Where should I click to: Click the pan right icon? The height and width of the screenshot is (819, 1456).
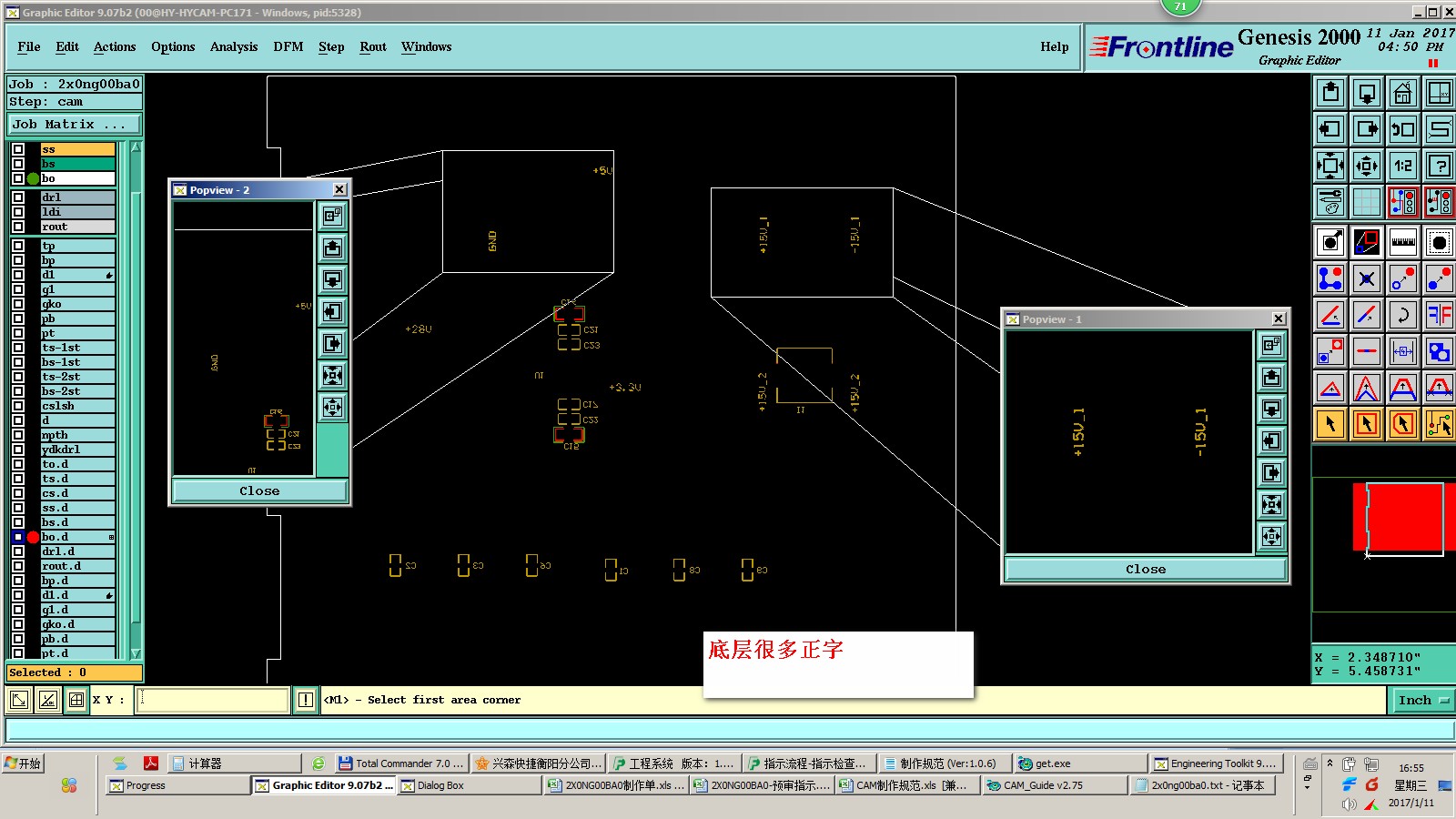pyautogui.click(x=1367, y=129)
